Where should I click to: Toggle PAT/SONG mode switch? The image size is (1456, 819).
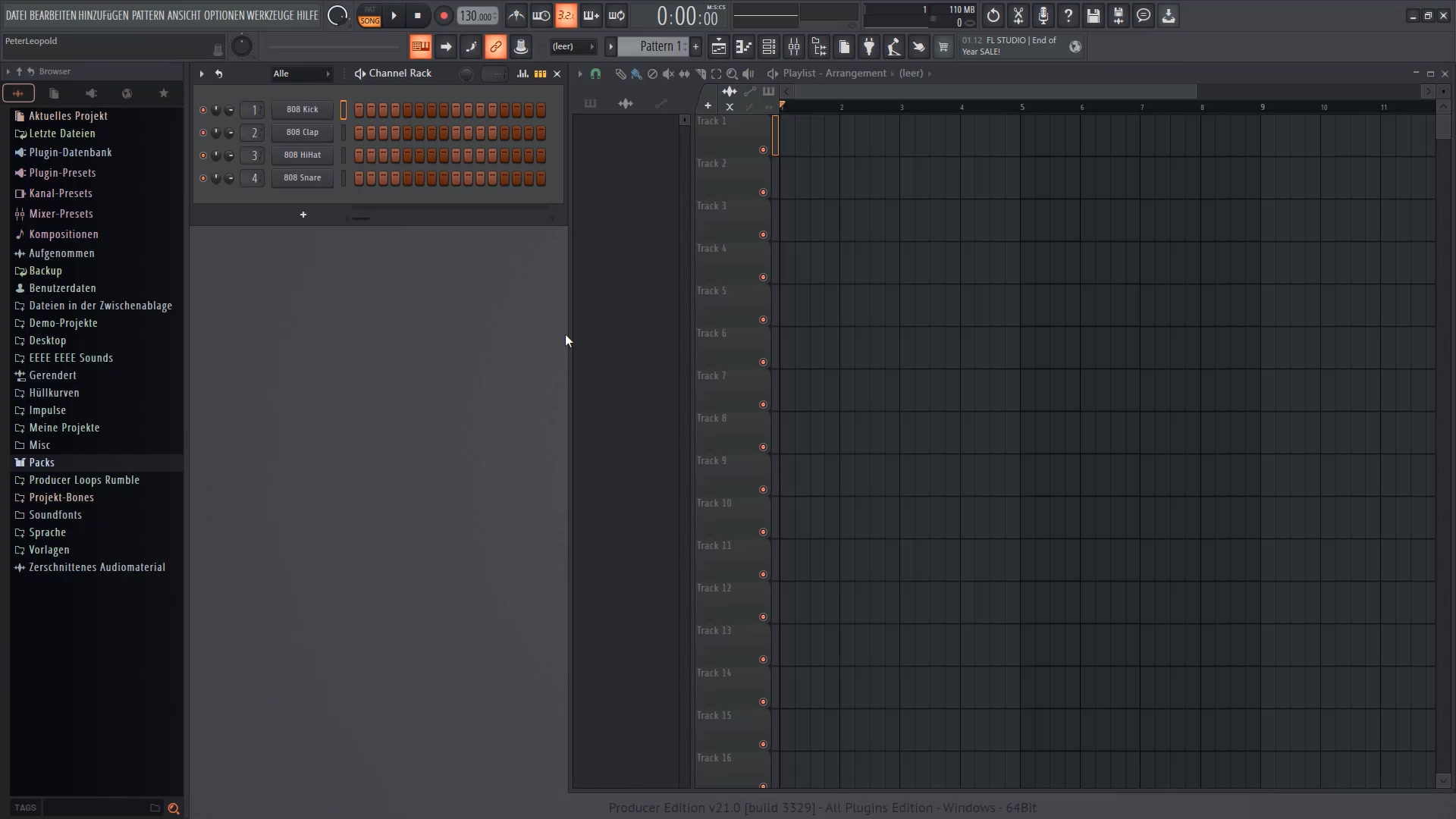pyautogui.click(x=369, y=16)
